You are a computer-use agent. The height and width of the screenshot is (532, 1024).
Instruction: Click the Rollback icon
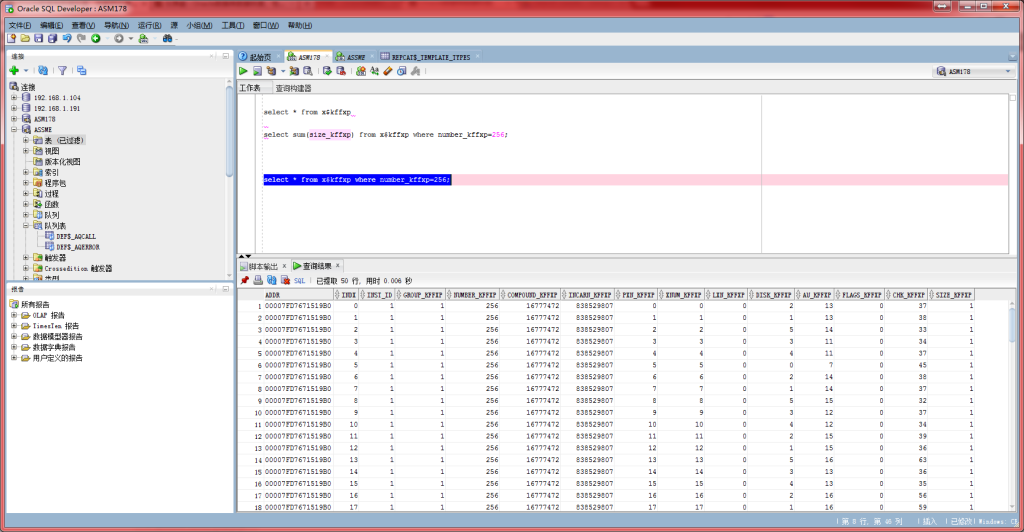[341, 71]
